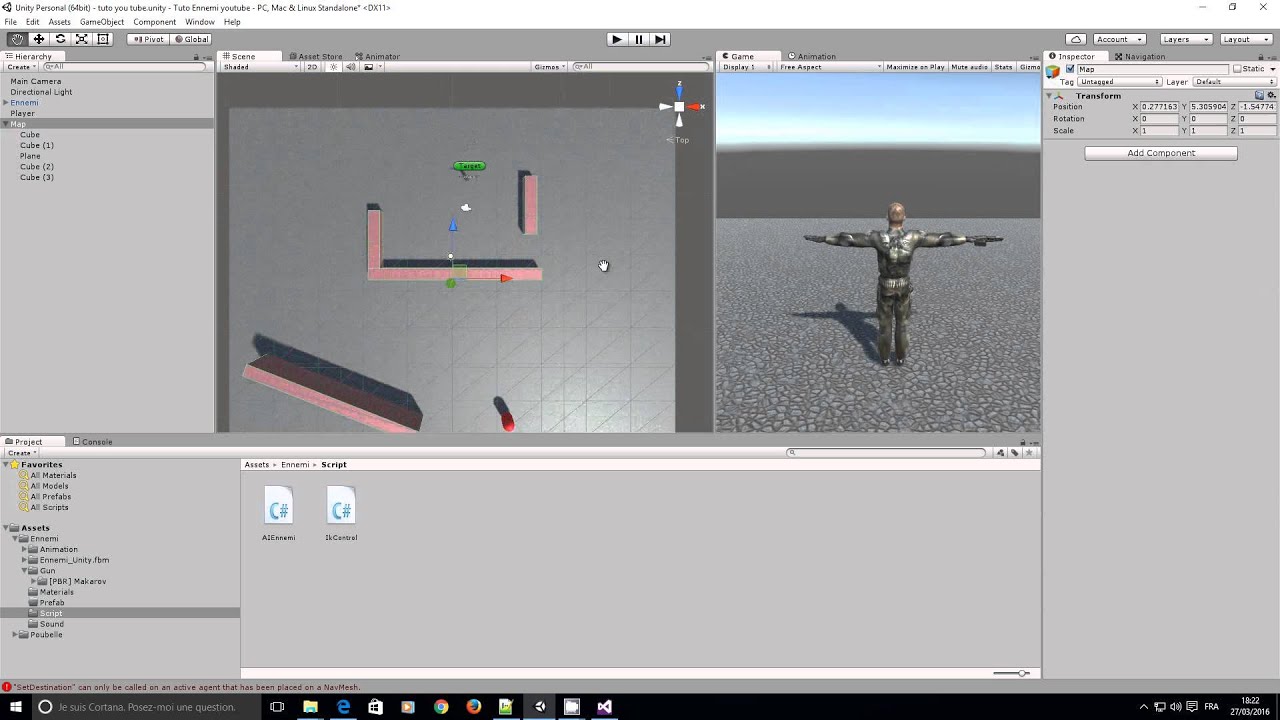Click Add Component button
Image resolution: width=1280 pixels, height=720 pixels.
click(x=1161, y=153)
